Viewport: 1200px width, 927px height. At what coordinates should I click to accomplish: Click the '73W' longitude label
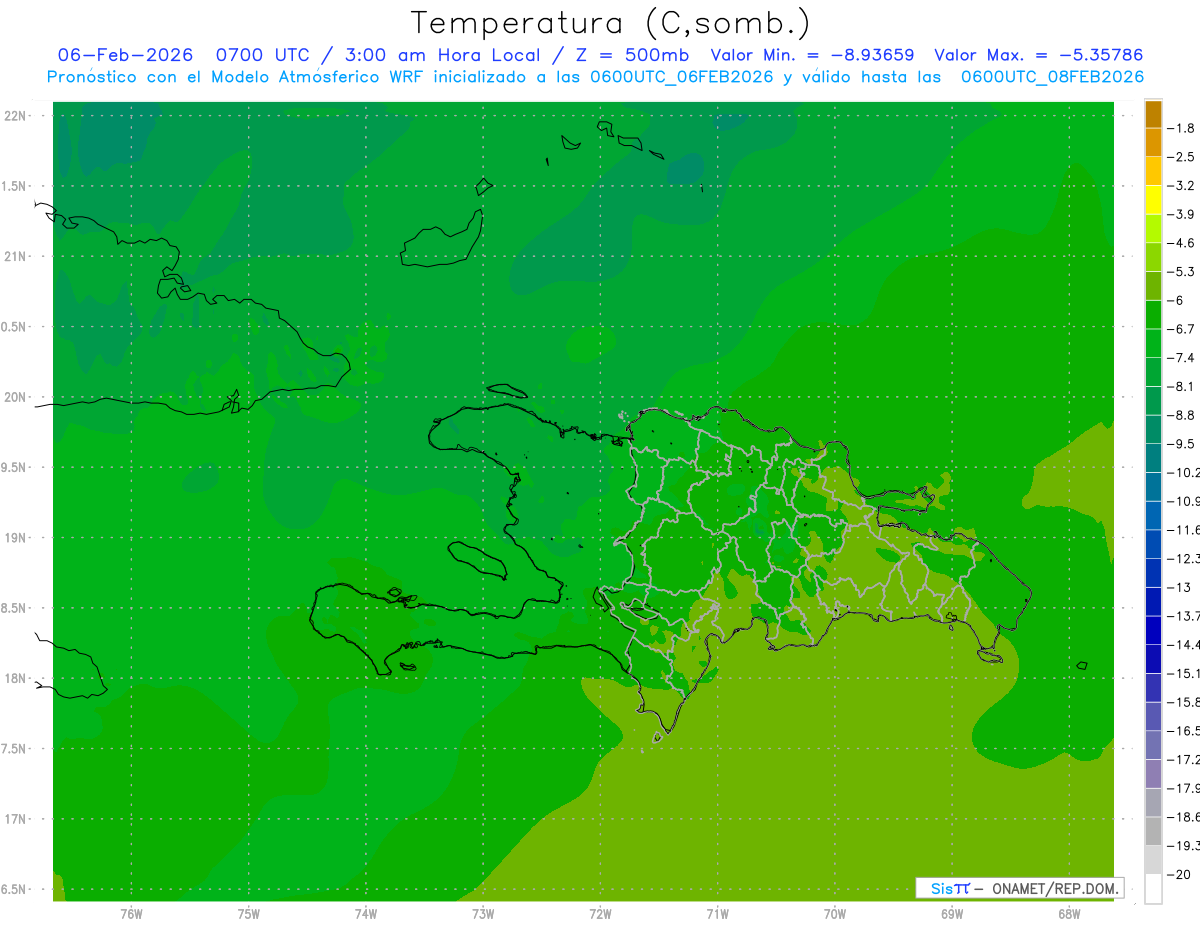pos(483,913)
